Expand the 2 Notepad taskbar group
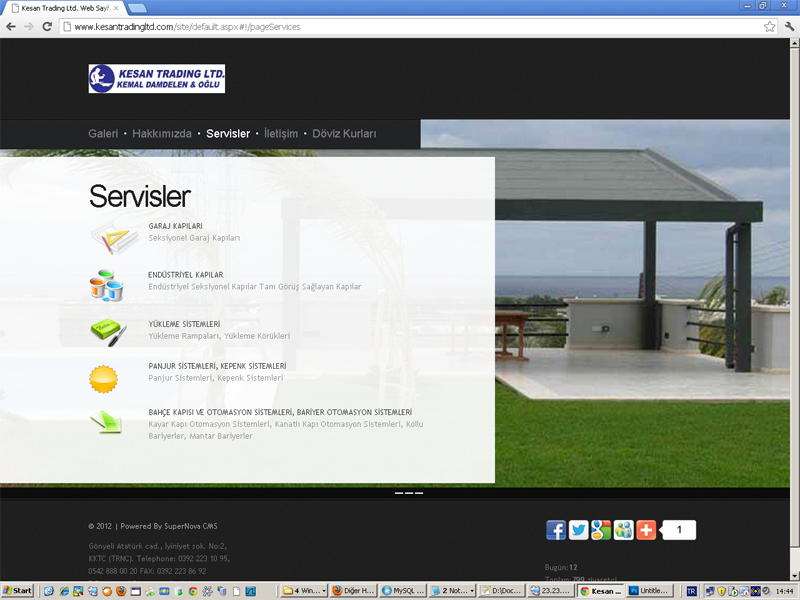Viewport: 800px width, 600px height. pyautogui.click(x=453, y=591)
